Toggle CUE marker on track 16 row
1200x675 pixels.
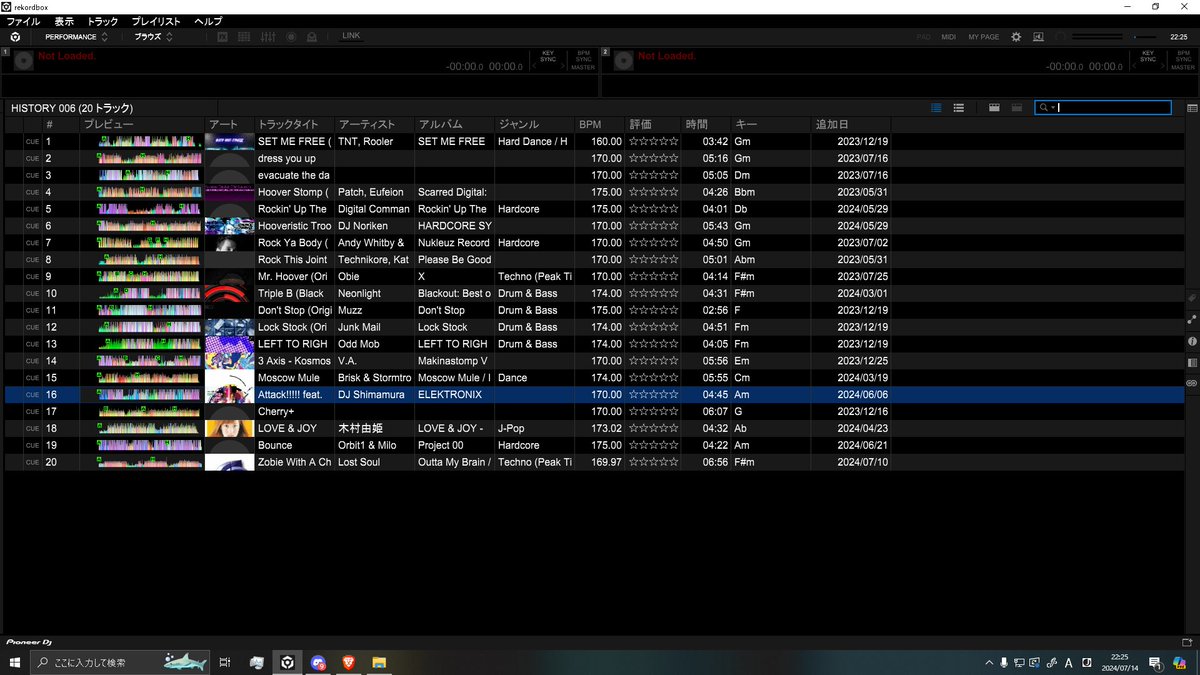click(x=32, y=395)
